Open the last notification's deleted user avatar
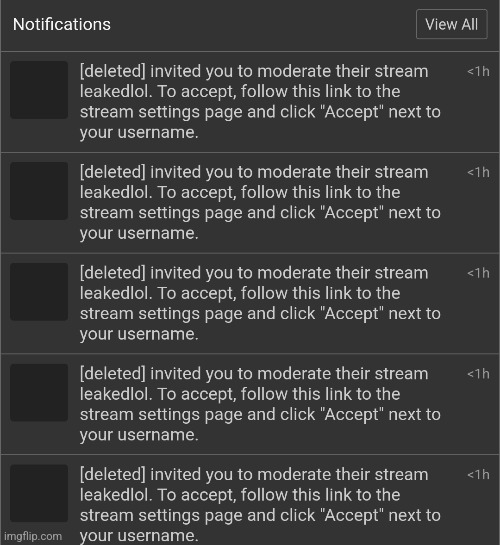Screen dimensions: 500x545 pyautogui.click(x=39, y=493)
